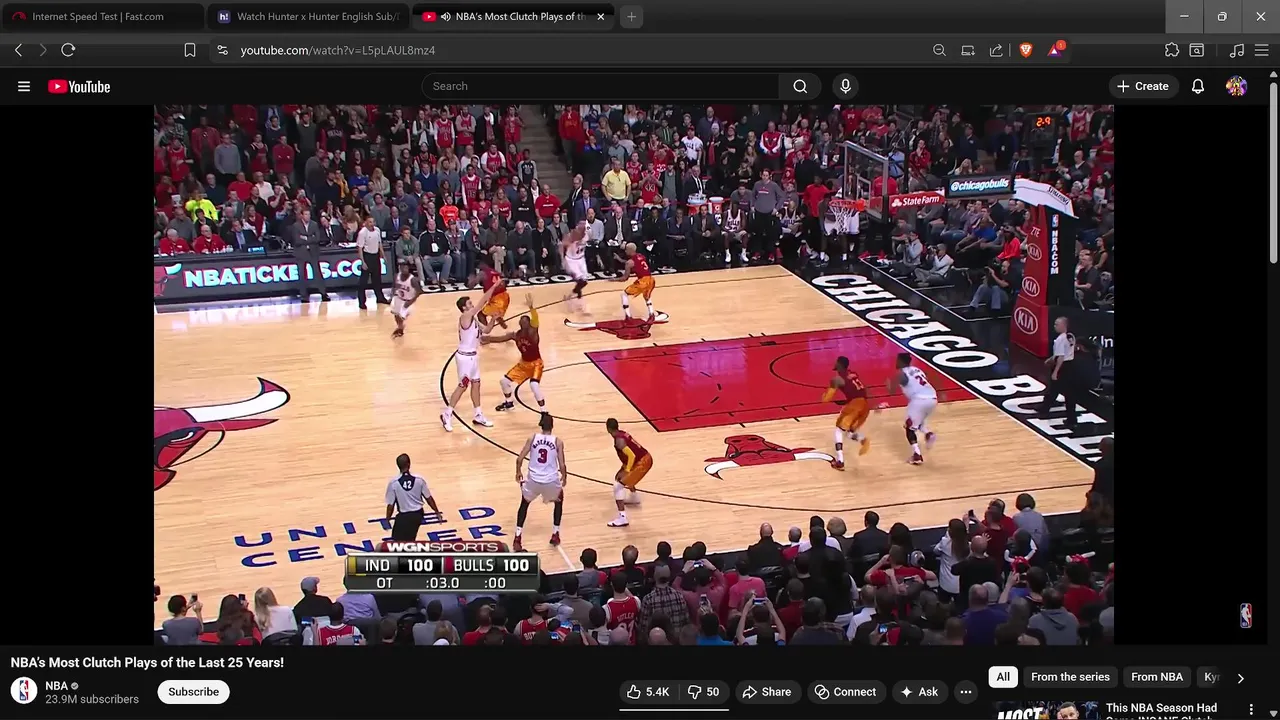Click the NBA logo watermark in the player
1280x720 pixels.
pyautogui.click(x=1245, y=615)
